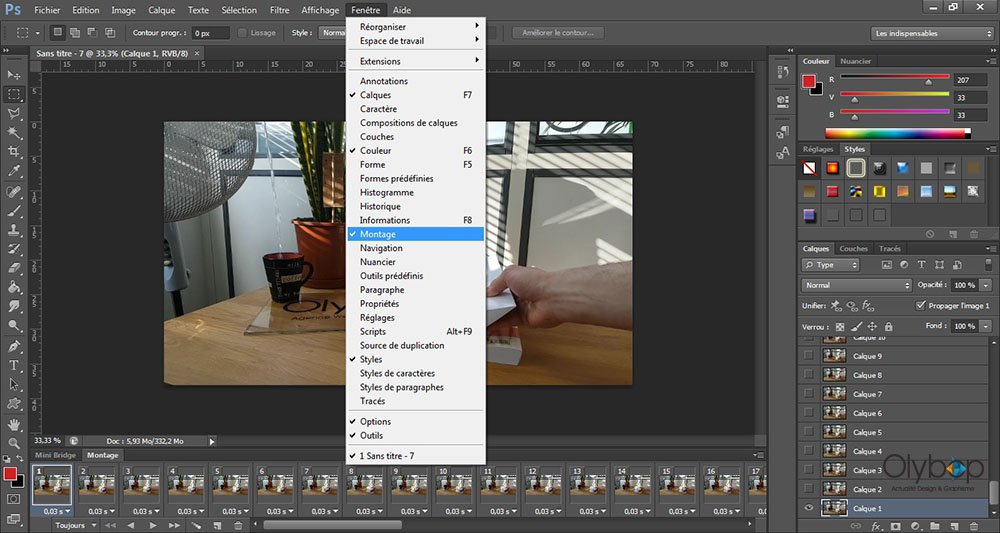Screen dimensions: 1000x533
Task: Duplicate the selected frame in Montage panel
Action: (x=217, y=525)
